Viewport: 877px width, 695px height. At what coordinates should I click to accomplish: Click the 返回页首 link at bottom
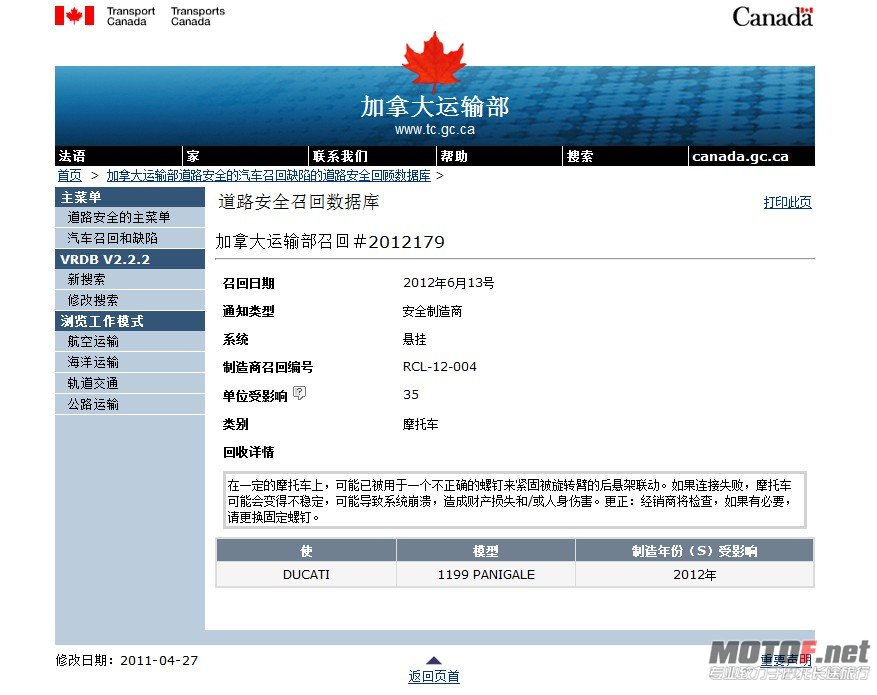434,677
